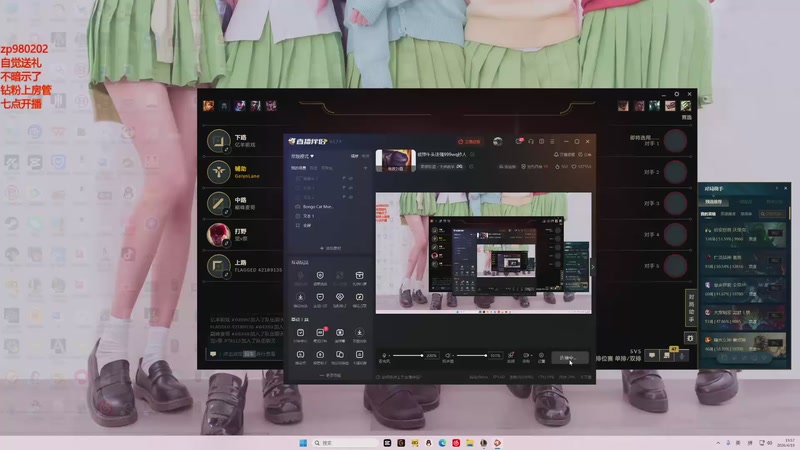This screenshot has height=450, width=800.
Task: Click the grey streaming status button at bottom right
Action: [x=570, y=358]
